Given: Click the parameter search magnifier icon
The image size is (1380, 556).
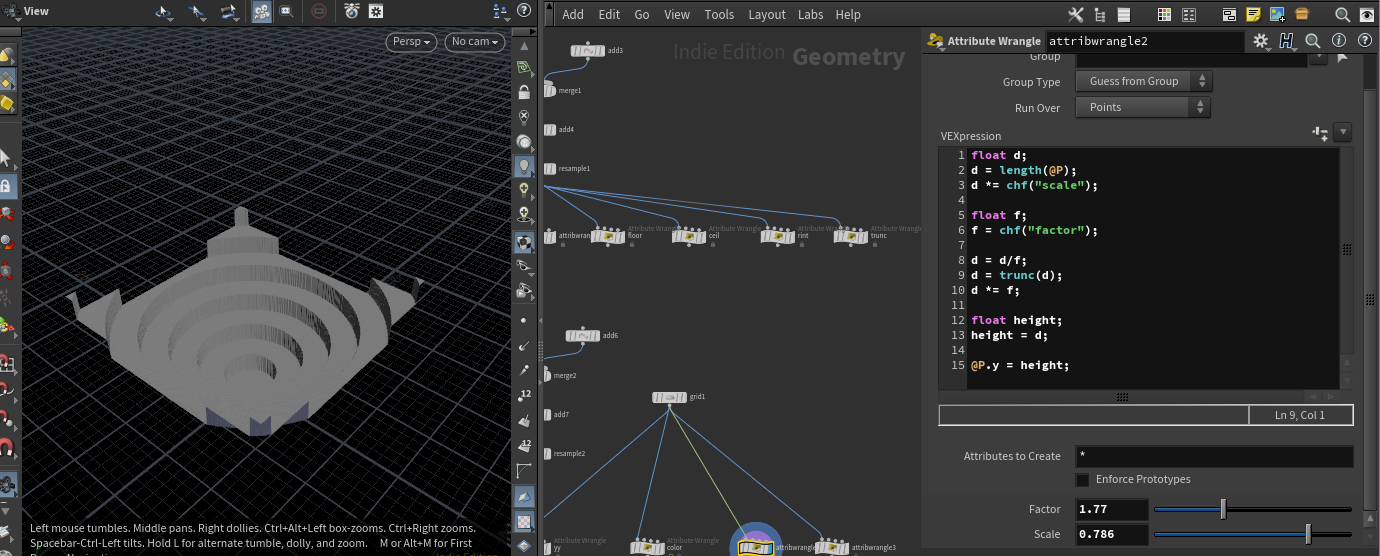Looking at the screenshot, I should coord(1313,41).
